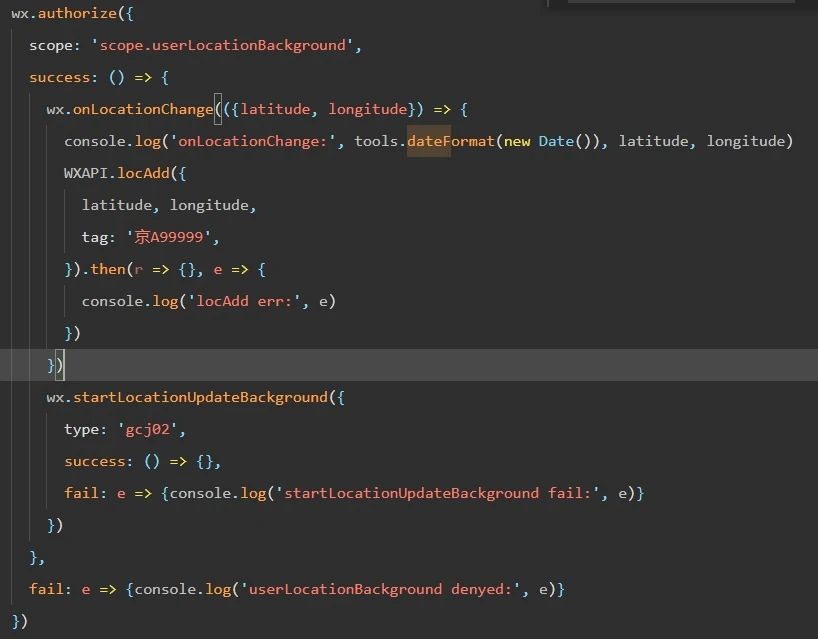Click the 'tools' identifier before dateFormat
Screen dimensions: 818x639
pyautogui.click(x=376, y=141)
